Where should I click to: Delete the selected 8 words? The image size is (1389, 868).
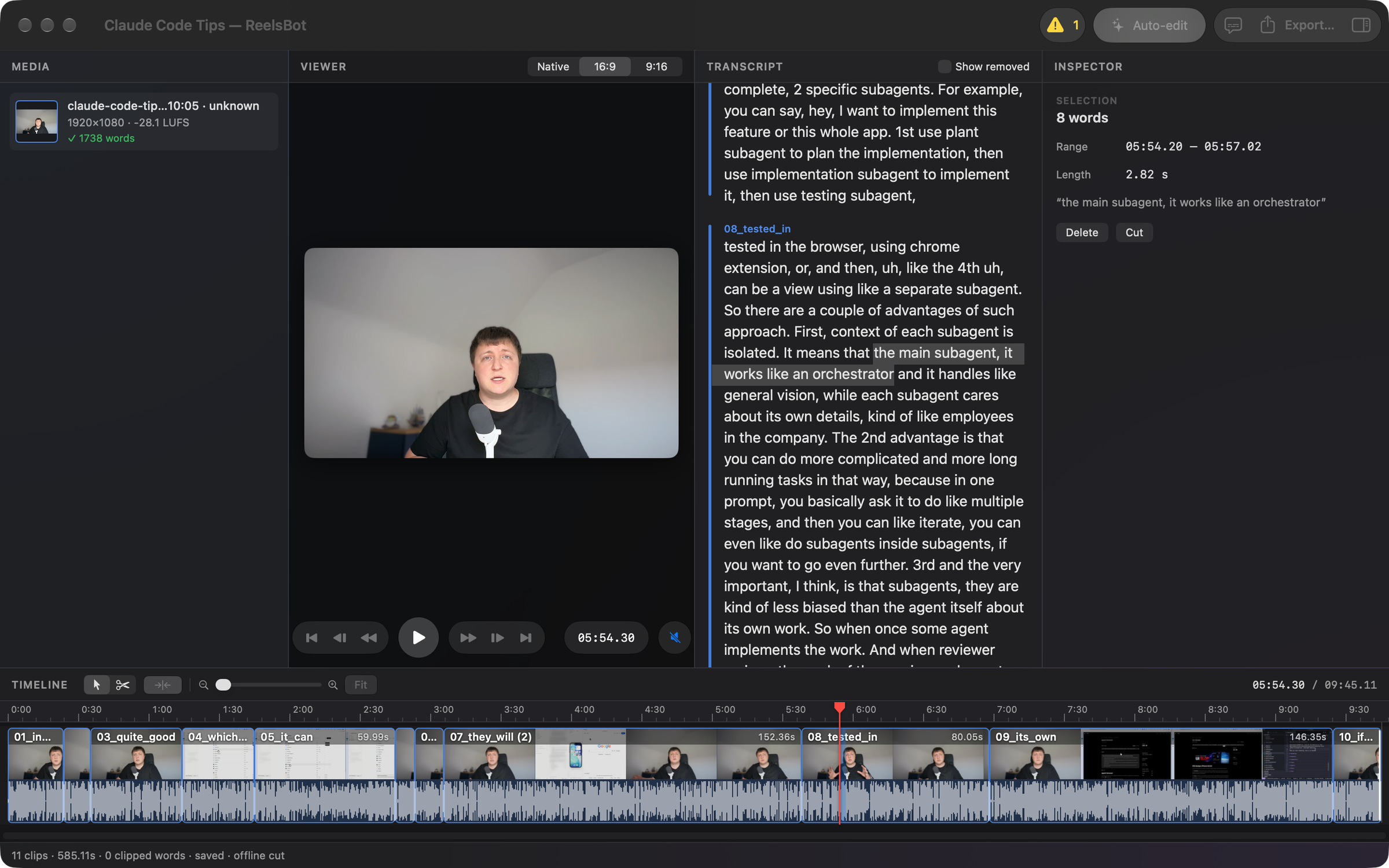pyautogui.click(x=1082, y=232)
